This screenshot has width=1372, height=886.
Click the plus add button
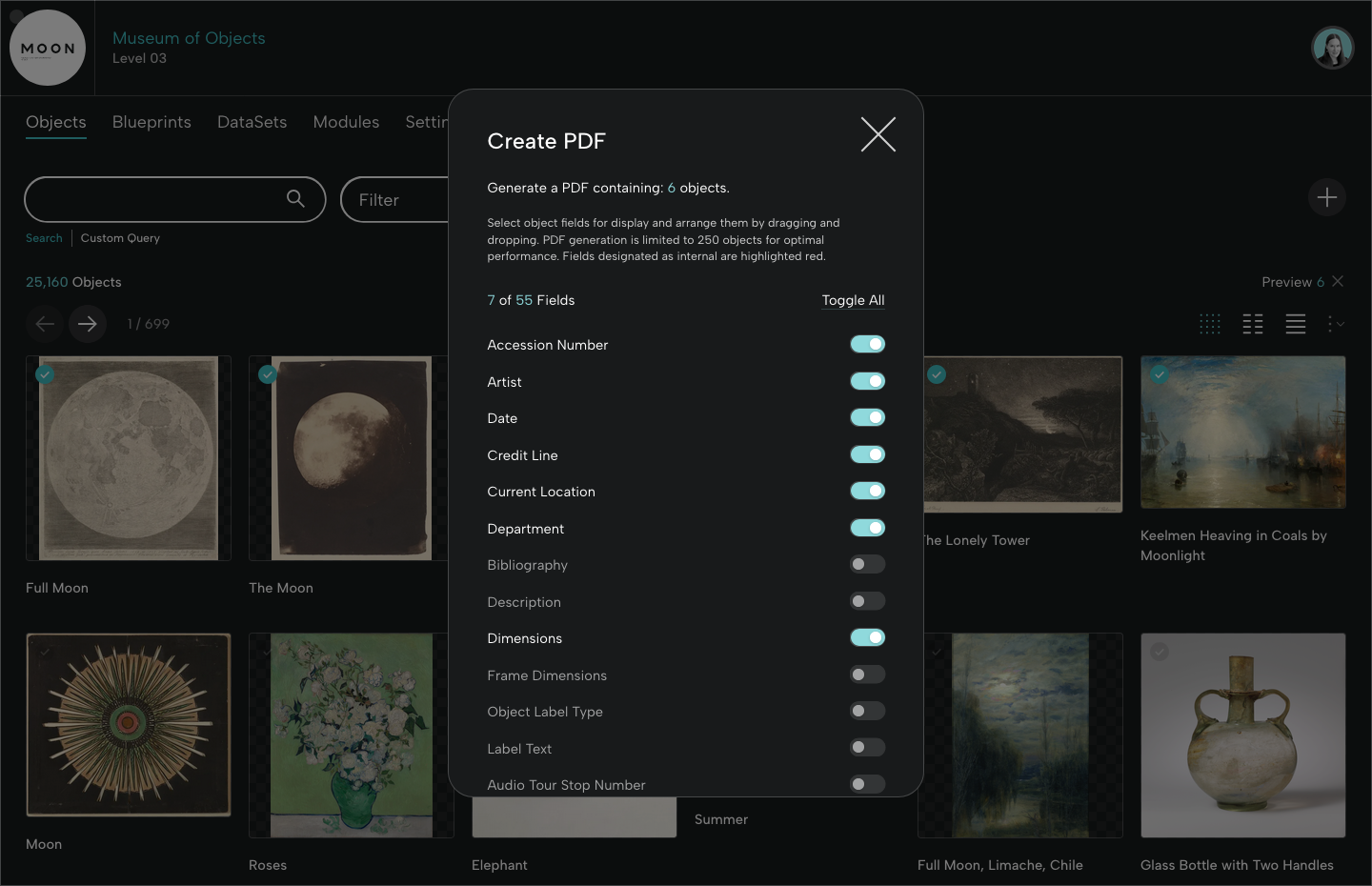pos(1326,197)
